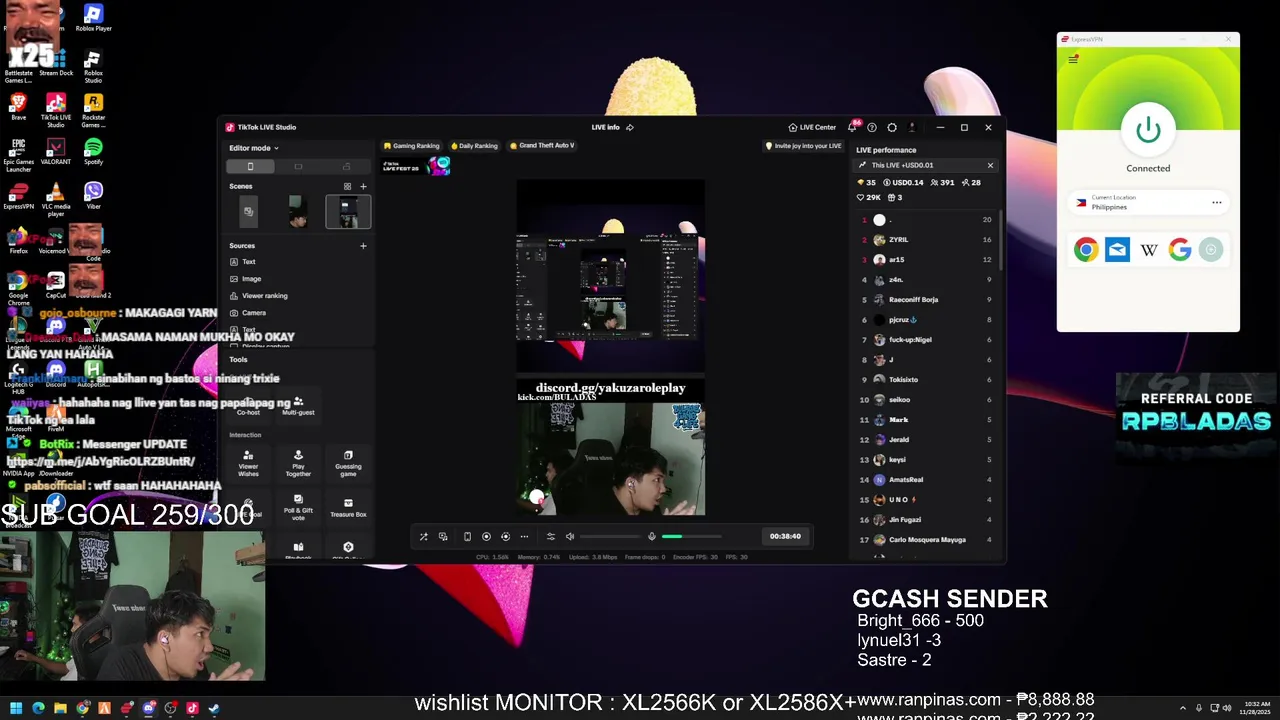Open the Windows Start button
Image resolution: width=1280 pixels, height=720 pixels.
(16, 708)
